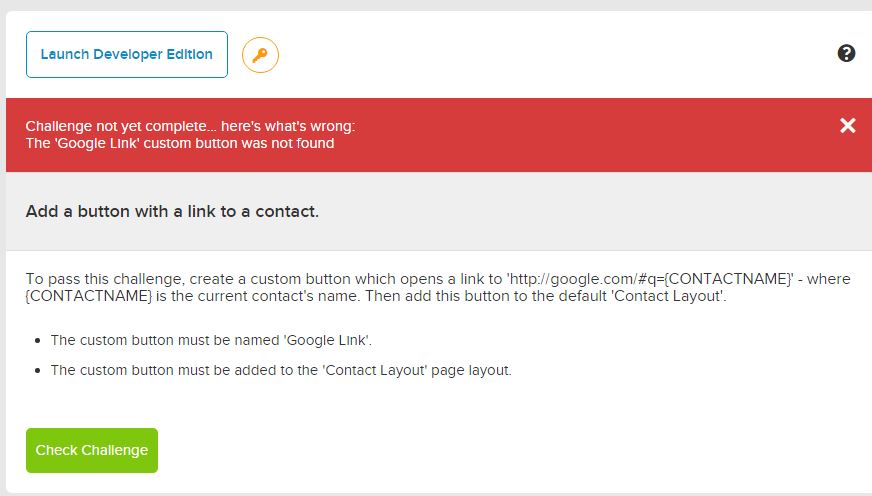Open help via the question mark icon

(846, 54)
